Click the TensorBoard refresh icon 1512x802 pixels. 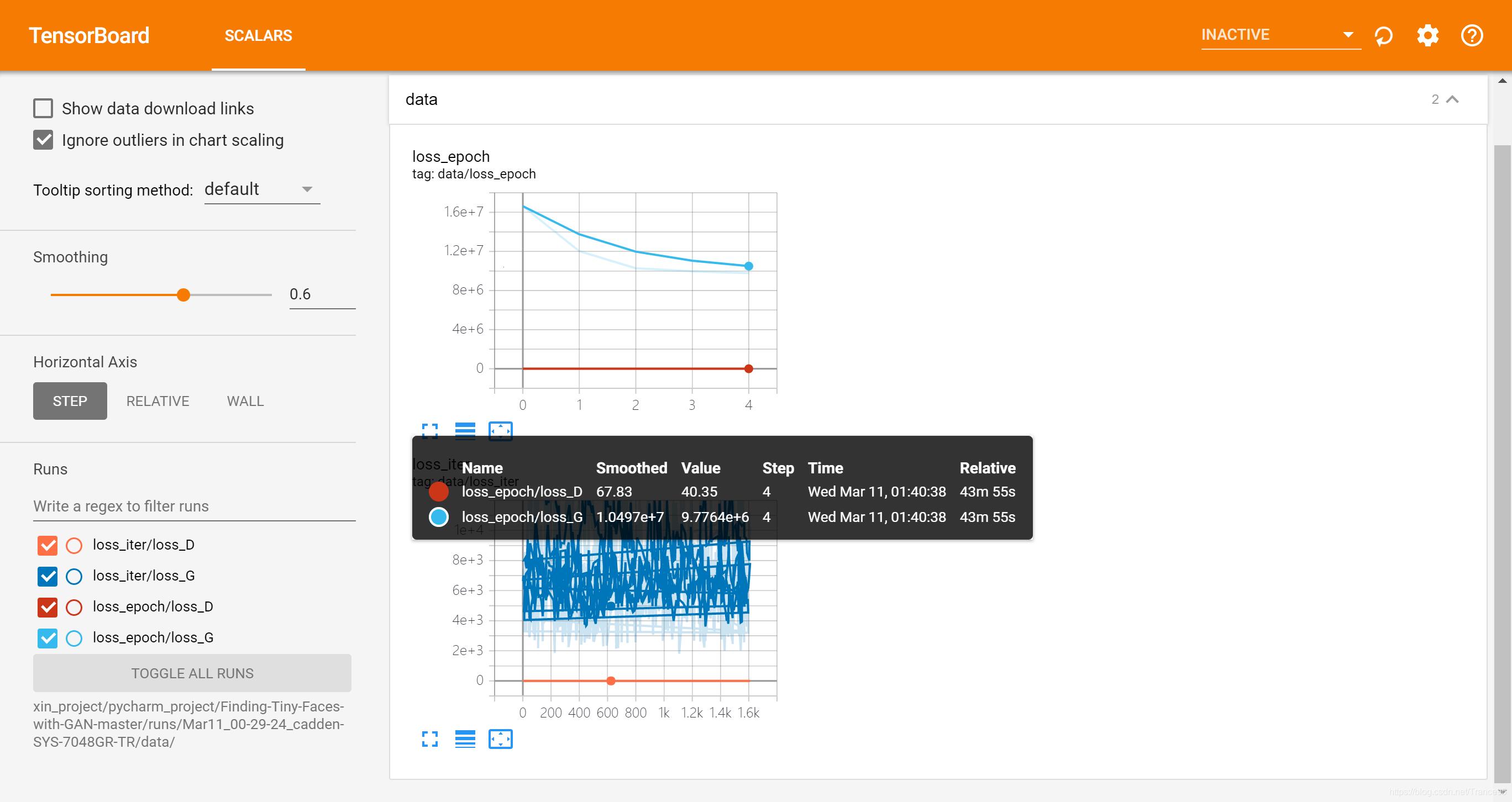click(x=1384, y=35)
